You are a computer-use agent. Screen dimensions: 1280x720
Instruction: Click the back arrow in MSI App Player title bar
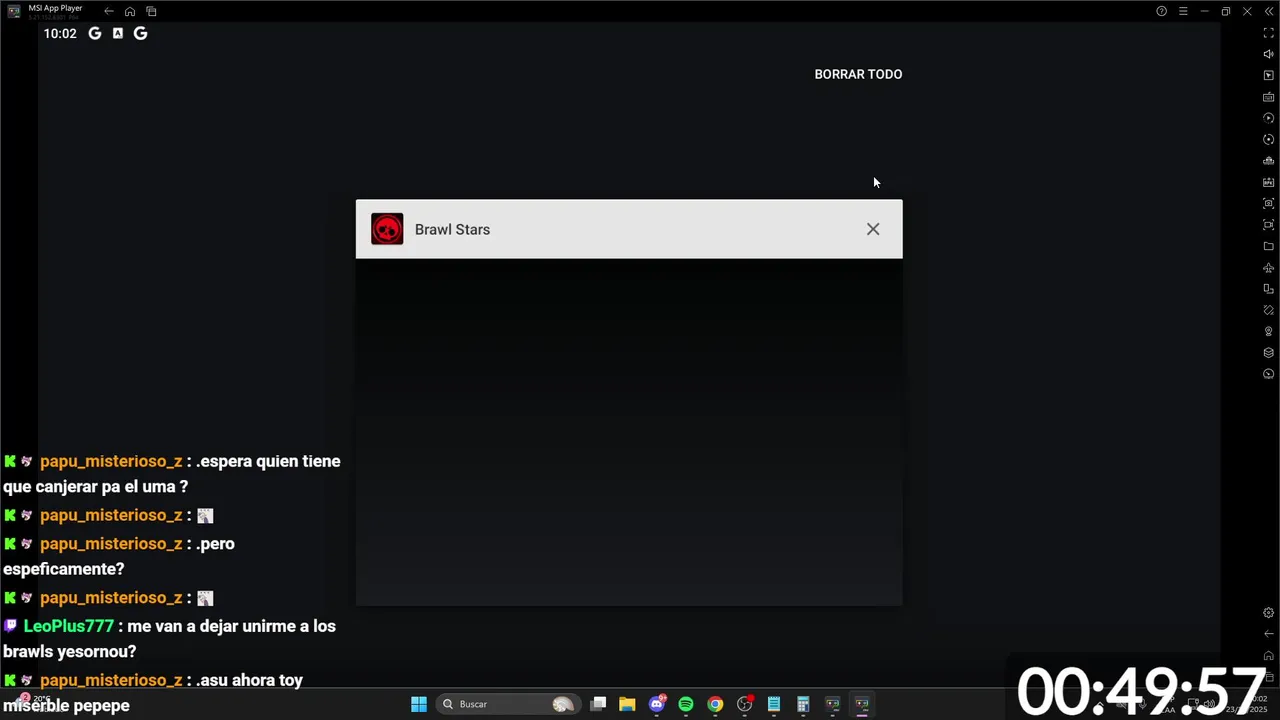[x=109, y=11]
